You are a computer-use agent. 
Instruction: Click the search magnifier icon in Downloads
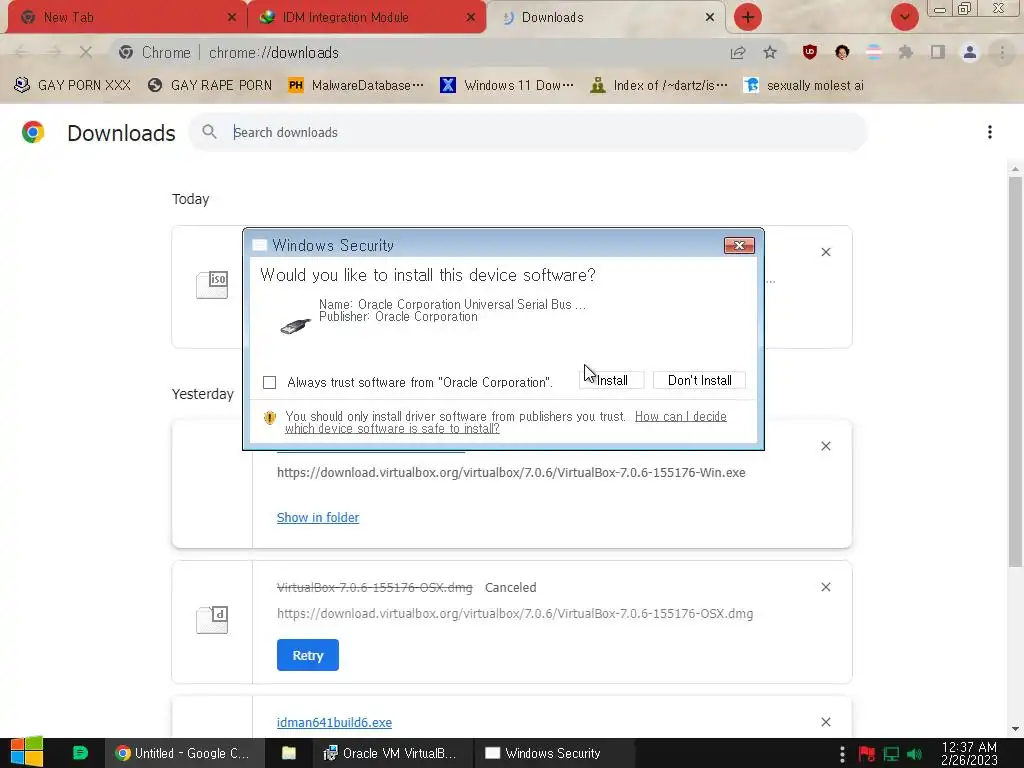[209, 132]
